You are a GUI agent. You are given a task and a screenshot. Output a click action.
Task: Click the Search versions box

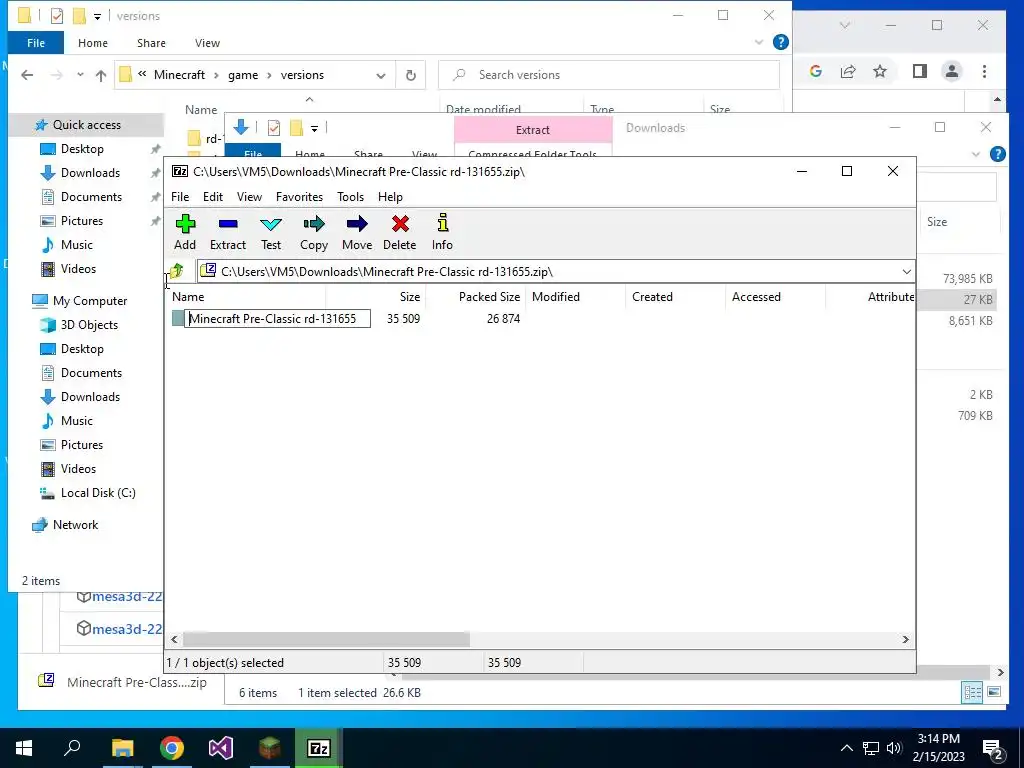609,75
